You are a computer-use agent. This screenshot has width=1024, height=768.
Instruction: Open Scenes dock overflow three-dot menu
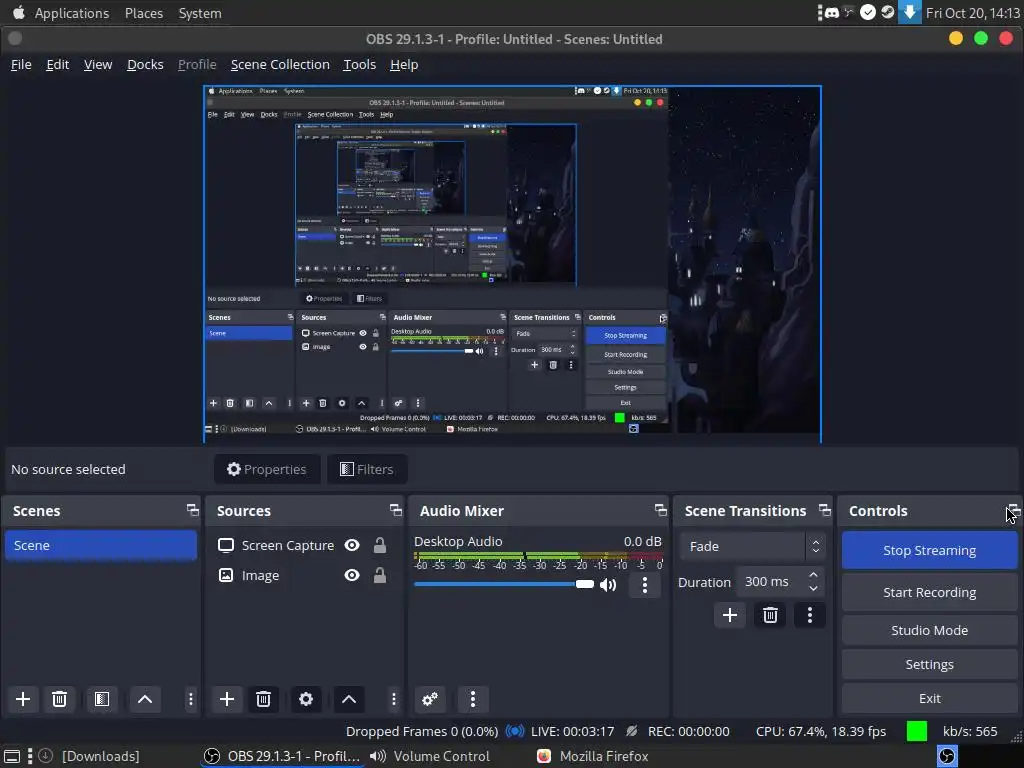pos(191,699)
